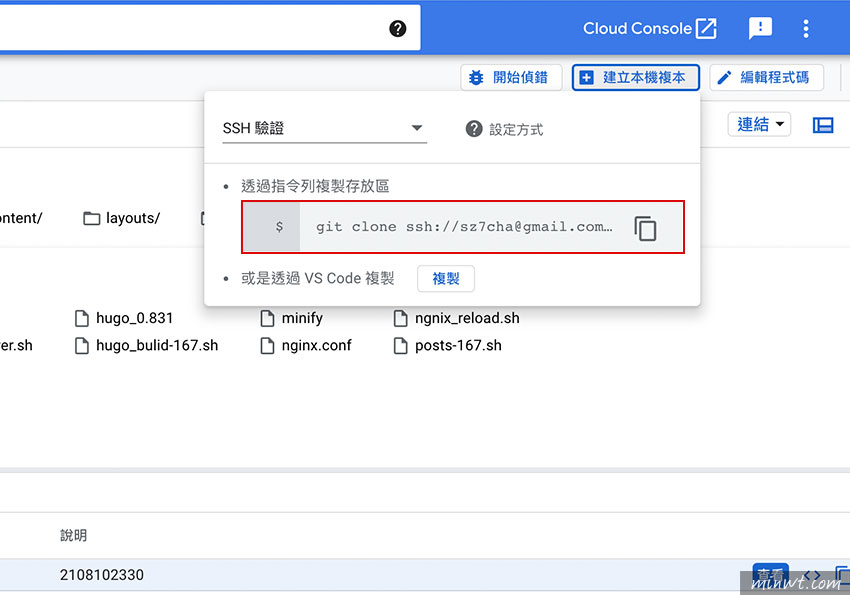Open the layouts/ folder
The height and width of the screenshot is (595, 850).
122,218
